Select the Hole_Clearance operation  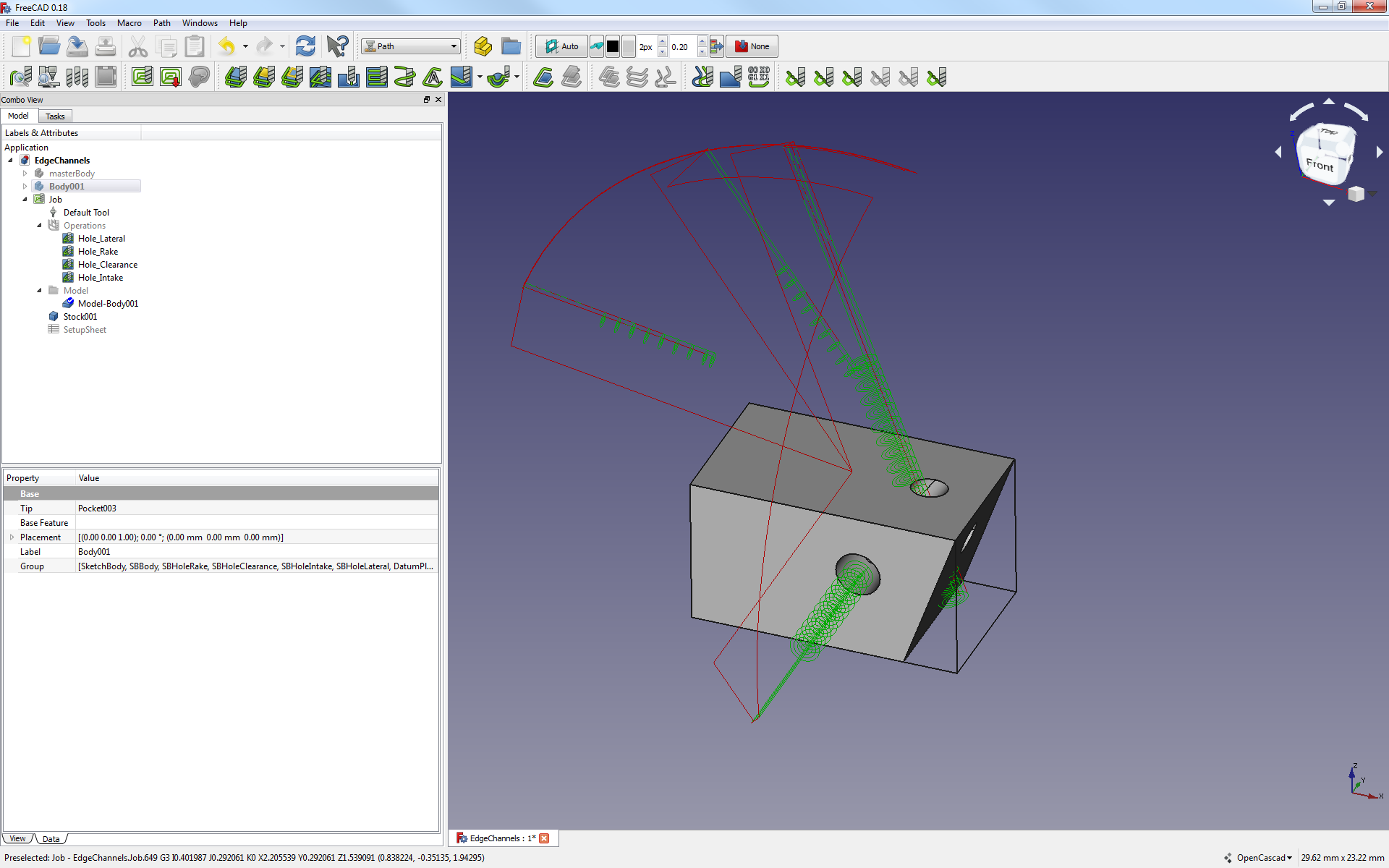pyautogui.click(x=108, y=265)
